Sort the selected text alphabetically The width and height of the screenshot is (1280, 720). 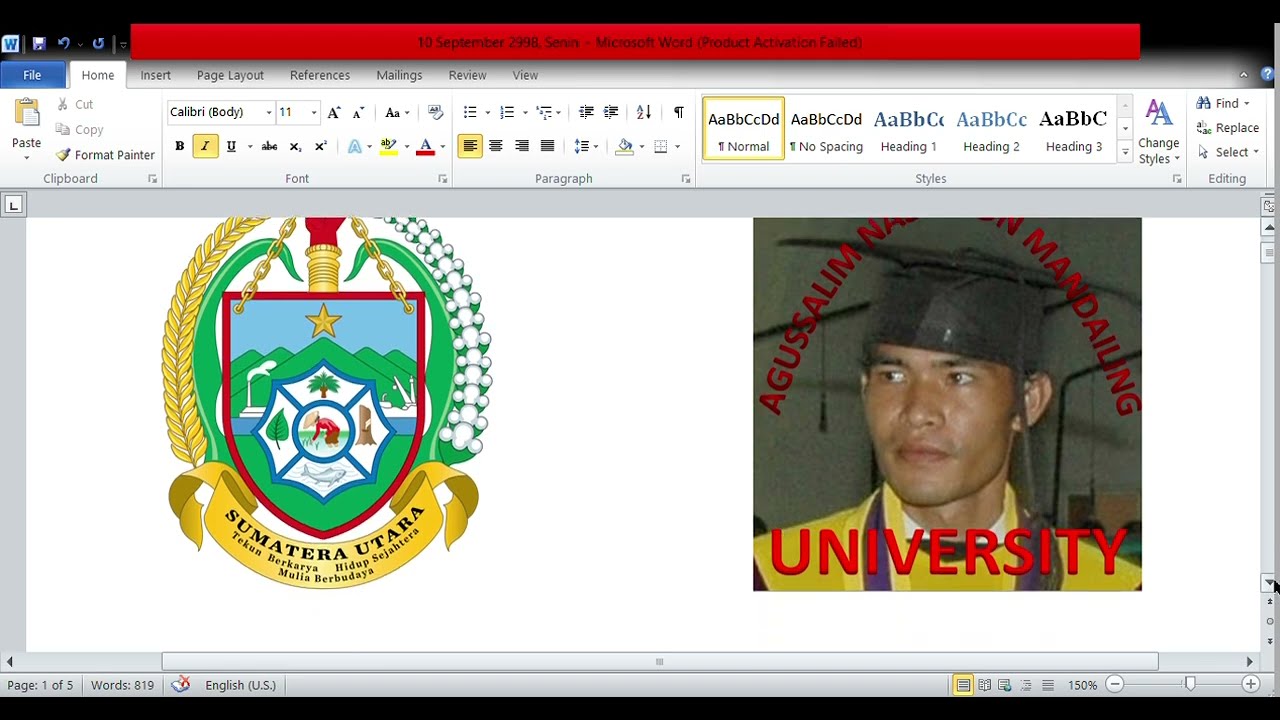point(644,112)
